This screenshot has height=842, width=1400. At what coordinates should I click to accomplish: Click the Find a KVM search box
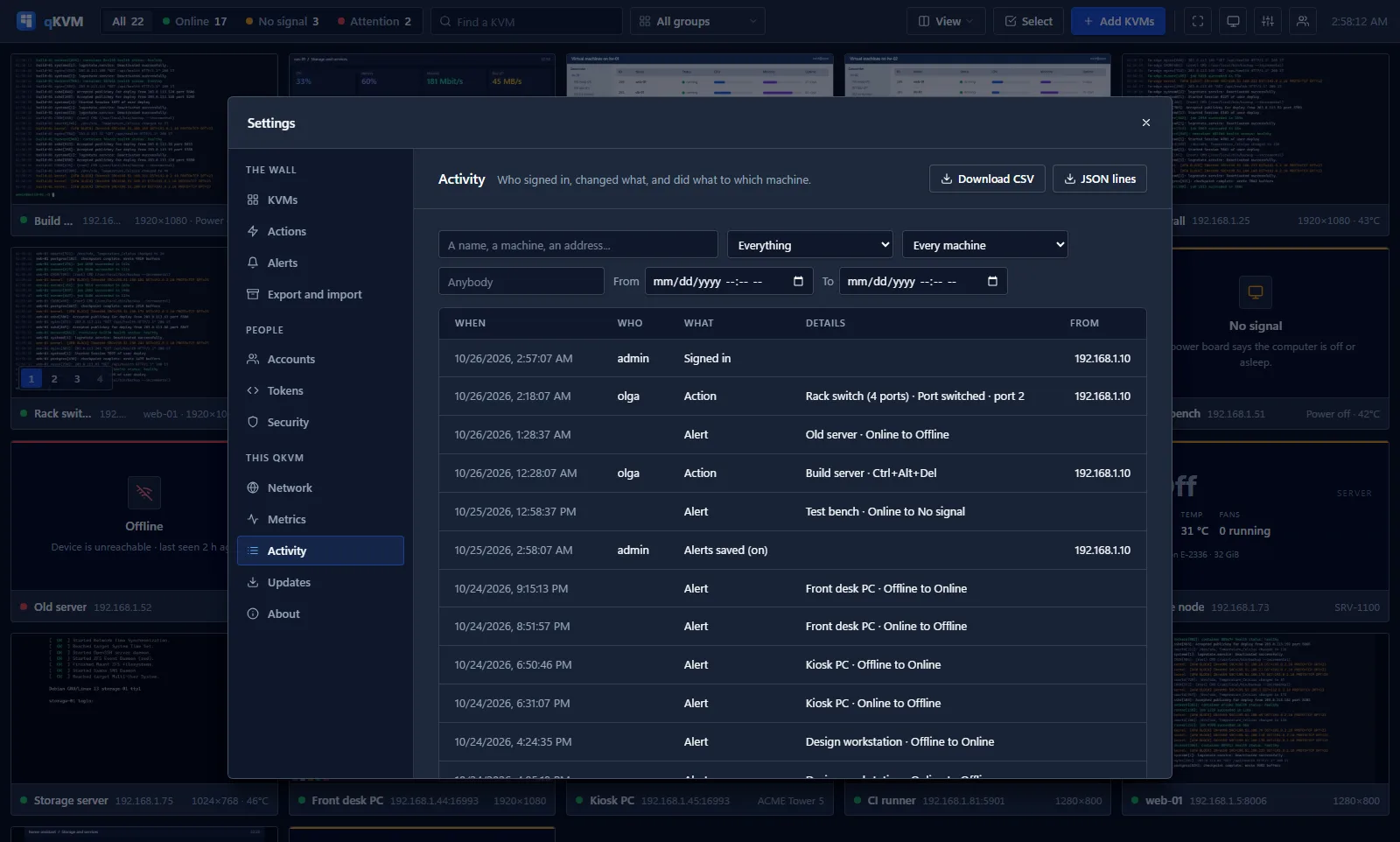click(527, 21)
